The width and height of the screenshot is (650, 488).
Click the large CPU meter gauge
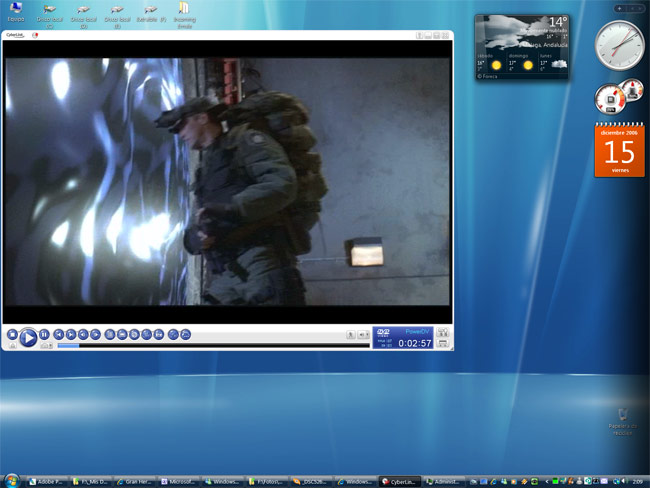coord(610,99)
